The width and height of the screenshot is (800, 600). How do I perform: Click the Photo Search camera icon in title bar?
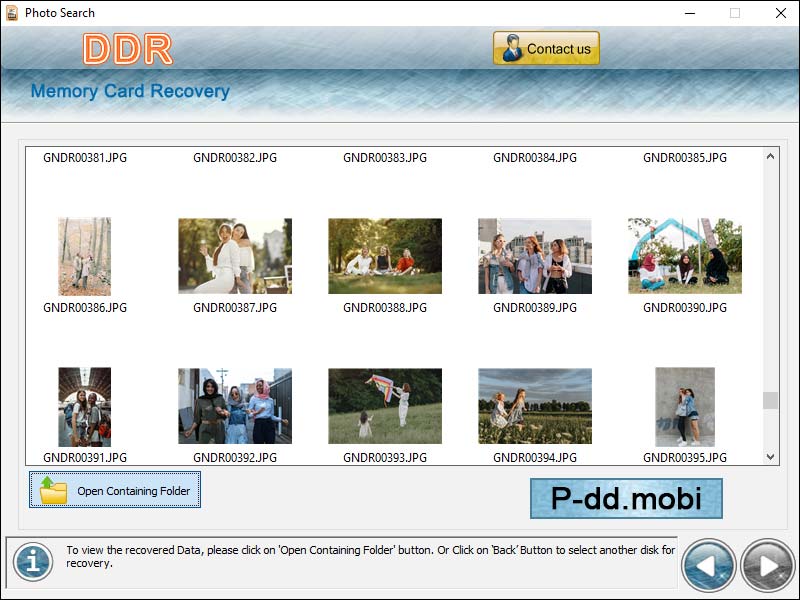14,13
